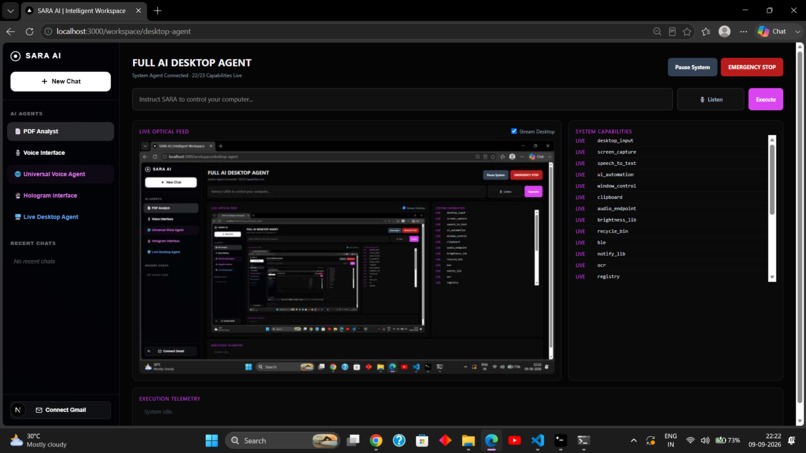
Task: Click the System Capabilities scrollbar up arrow
Action: (772, 139)
